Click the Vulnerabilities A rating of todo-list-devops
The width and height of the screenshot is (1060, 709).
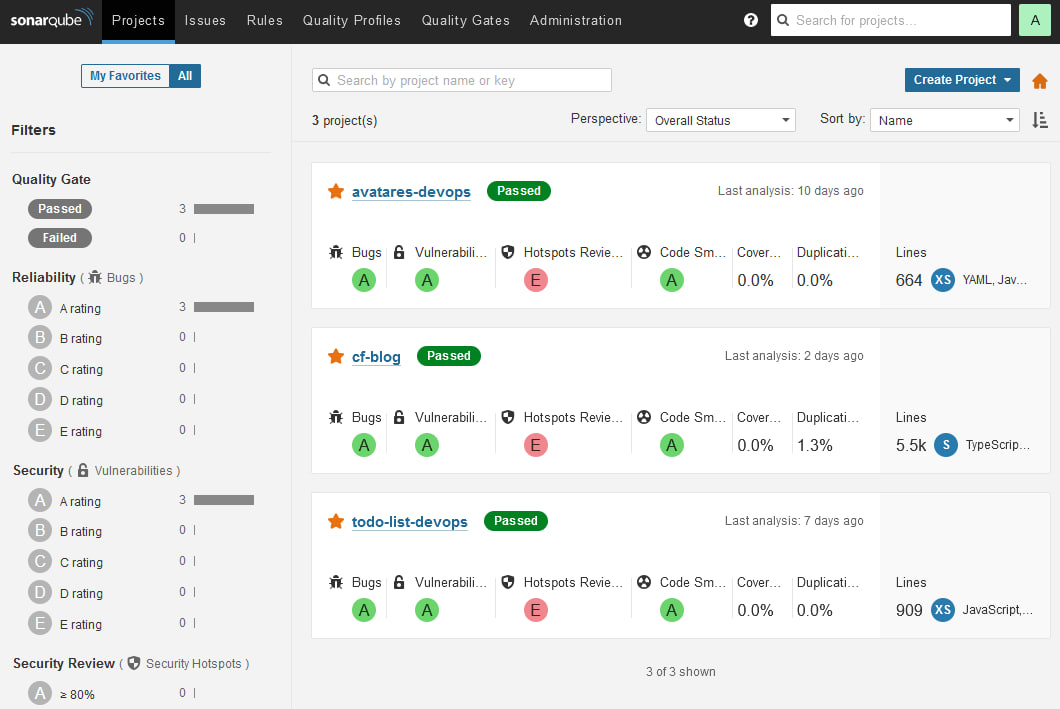click(427, 610)
